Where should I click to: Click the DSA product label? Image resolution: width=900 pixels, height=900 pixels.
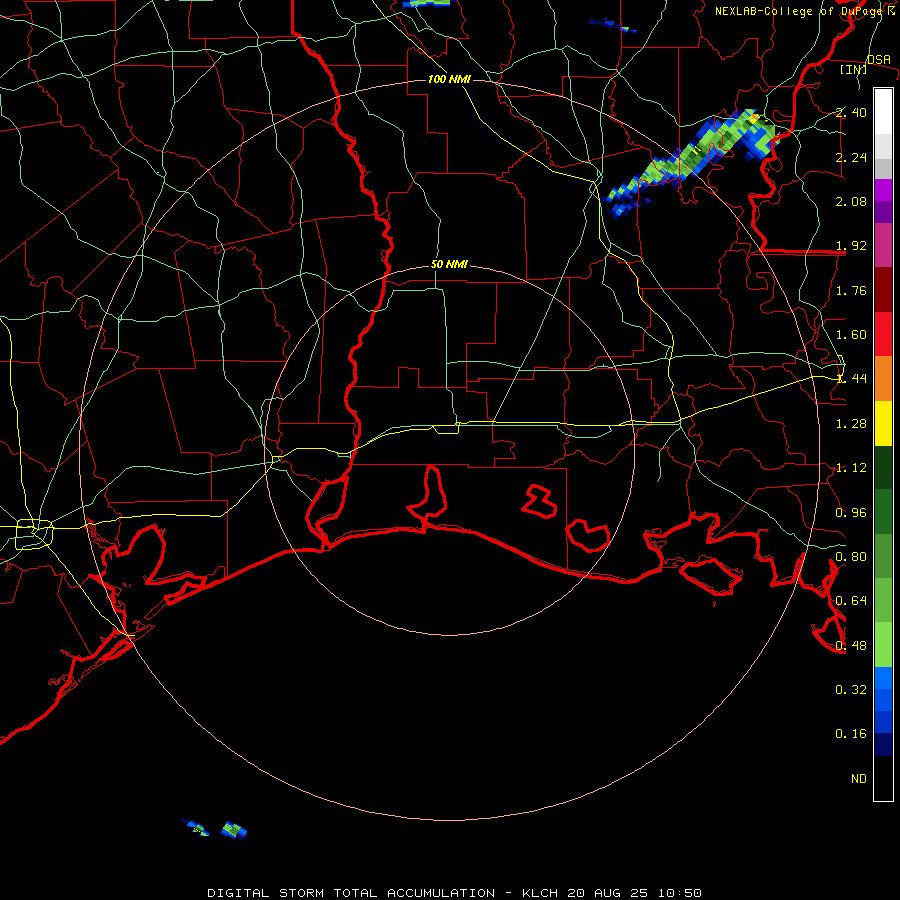pos(879,60)
